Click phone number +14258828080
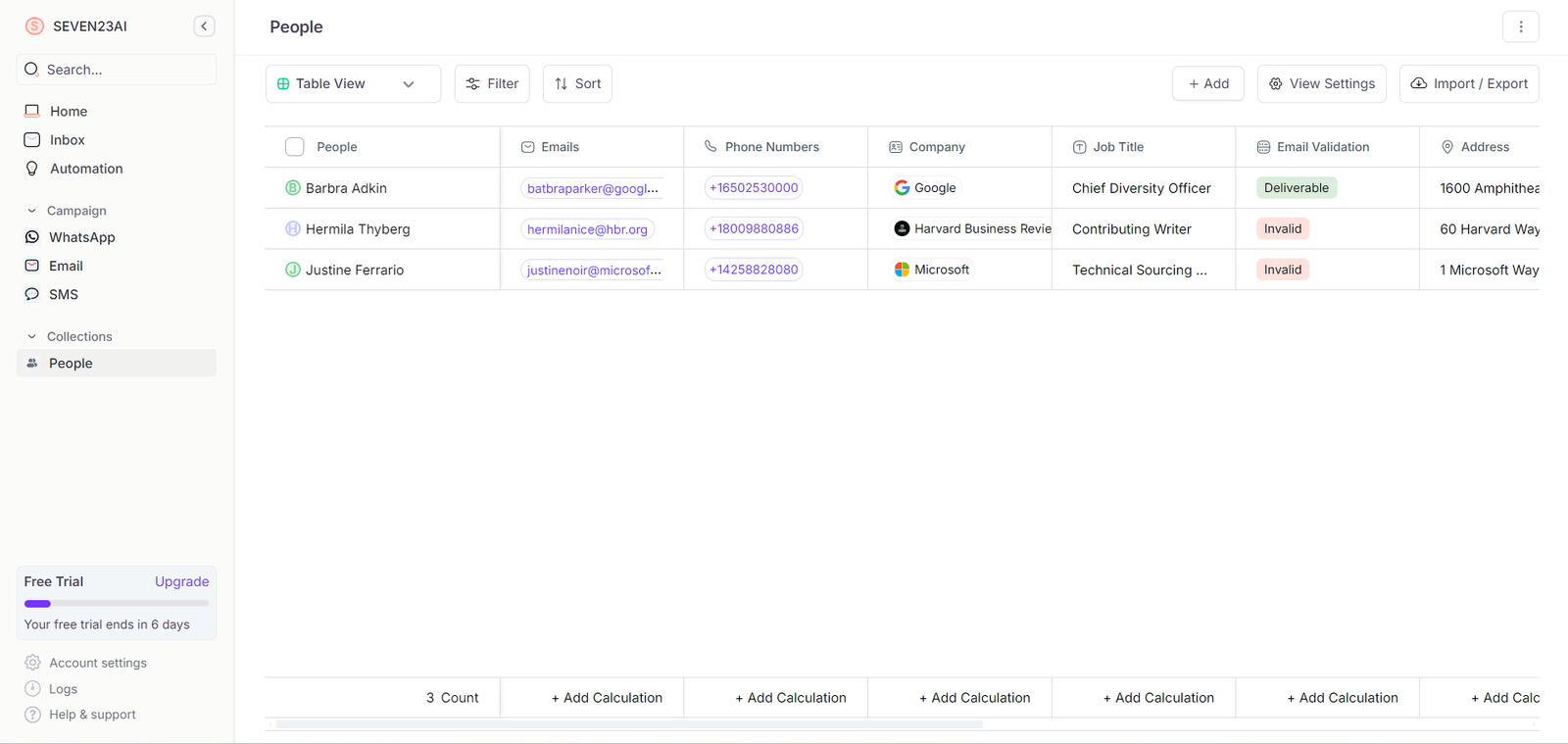 coord(754,270)
